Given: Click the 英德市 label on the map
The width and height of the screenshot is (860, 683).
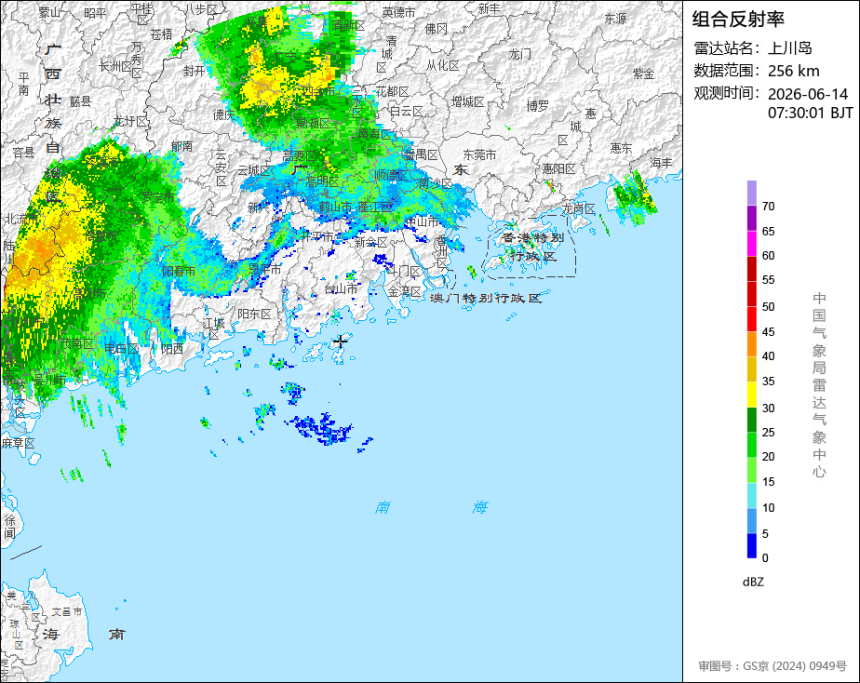Looking at the screenshot, I should (x=399, y=12).
